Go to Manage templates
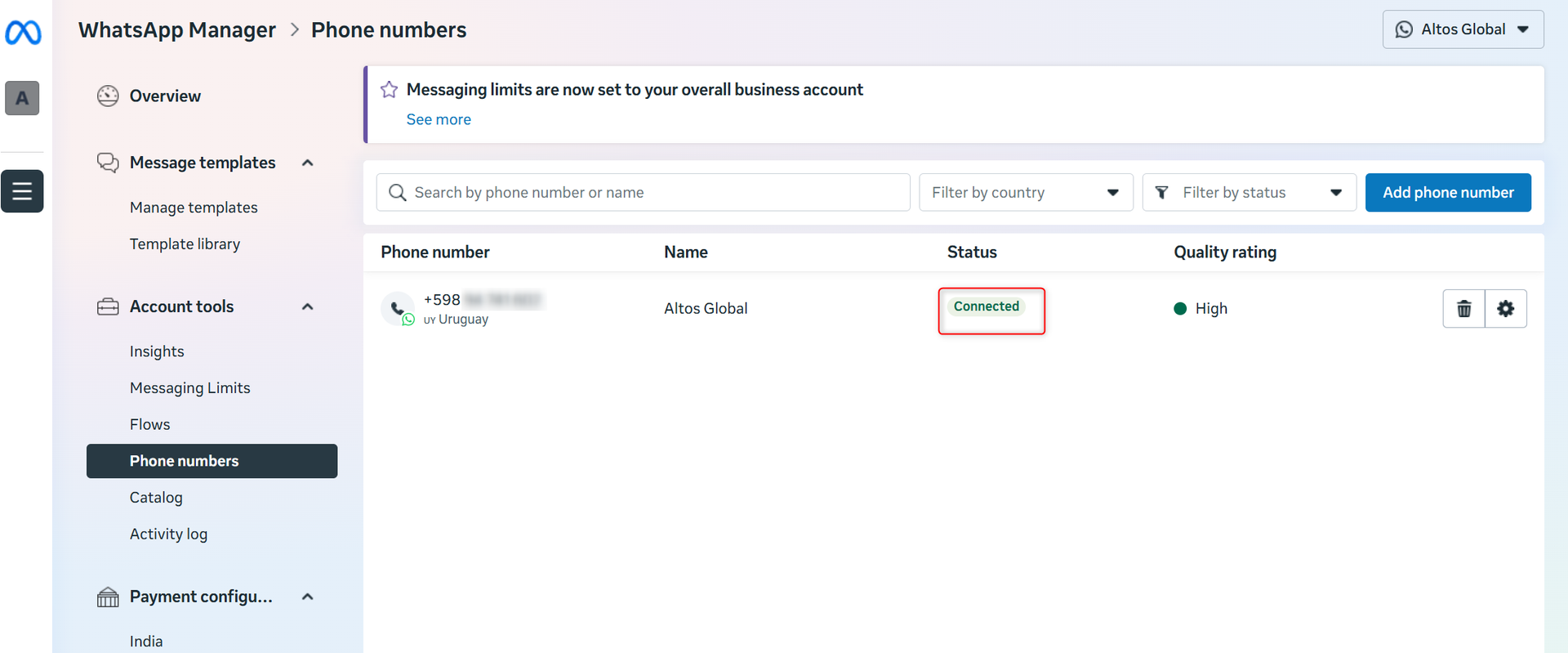 pyautogui.click(x=194, y=208)
